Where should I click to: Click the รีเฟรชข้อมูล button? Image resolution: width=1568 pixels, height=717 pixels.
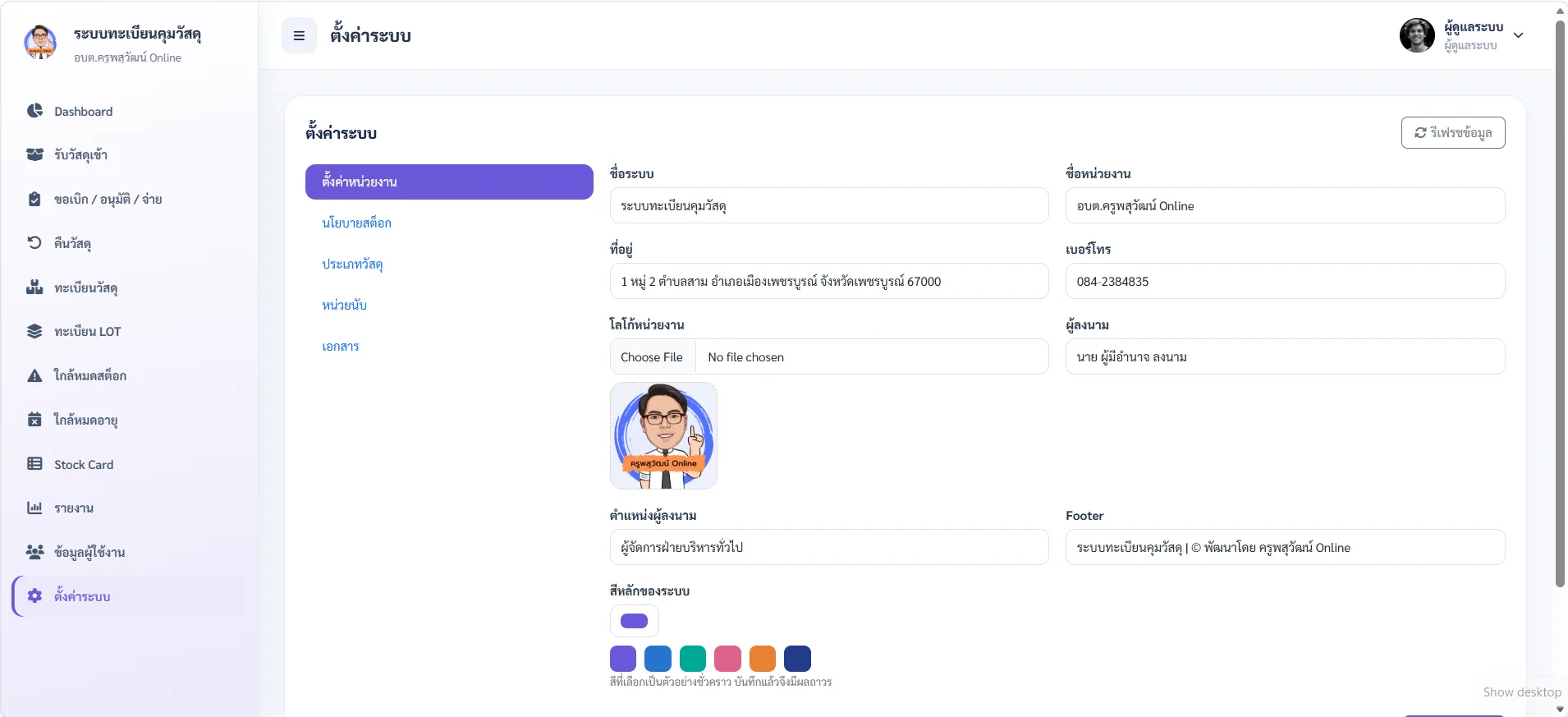click(1453, 133)
